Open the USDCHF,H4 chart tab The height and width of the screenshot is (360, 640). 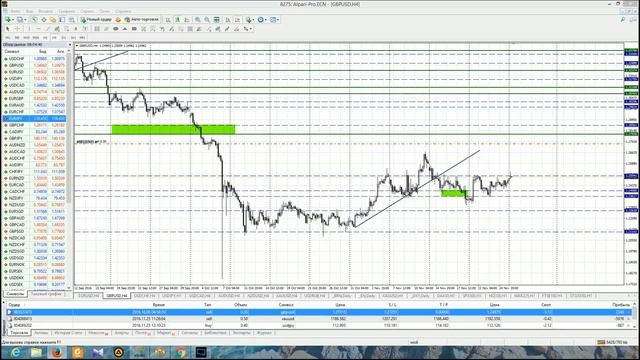pos(144,296)
